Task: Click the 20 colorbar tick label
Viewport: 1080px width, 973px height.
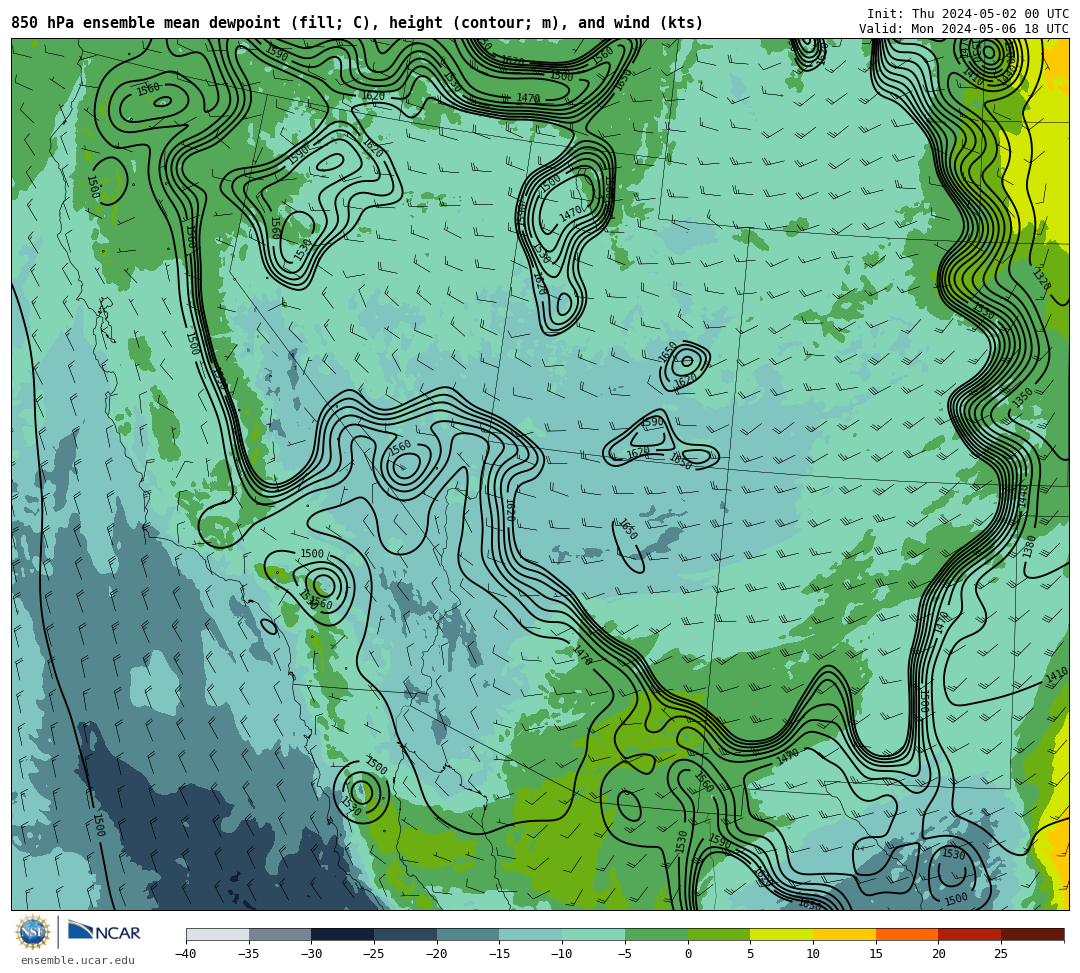Action: click(x=939, y=954)
